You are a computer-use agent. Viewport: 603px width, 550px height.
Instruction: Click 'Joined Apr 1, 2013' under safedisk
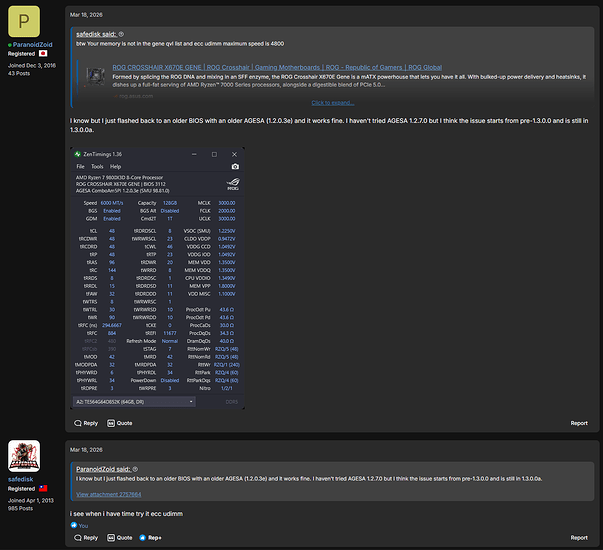pyautogui.click(x=31, y=500)
